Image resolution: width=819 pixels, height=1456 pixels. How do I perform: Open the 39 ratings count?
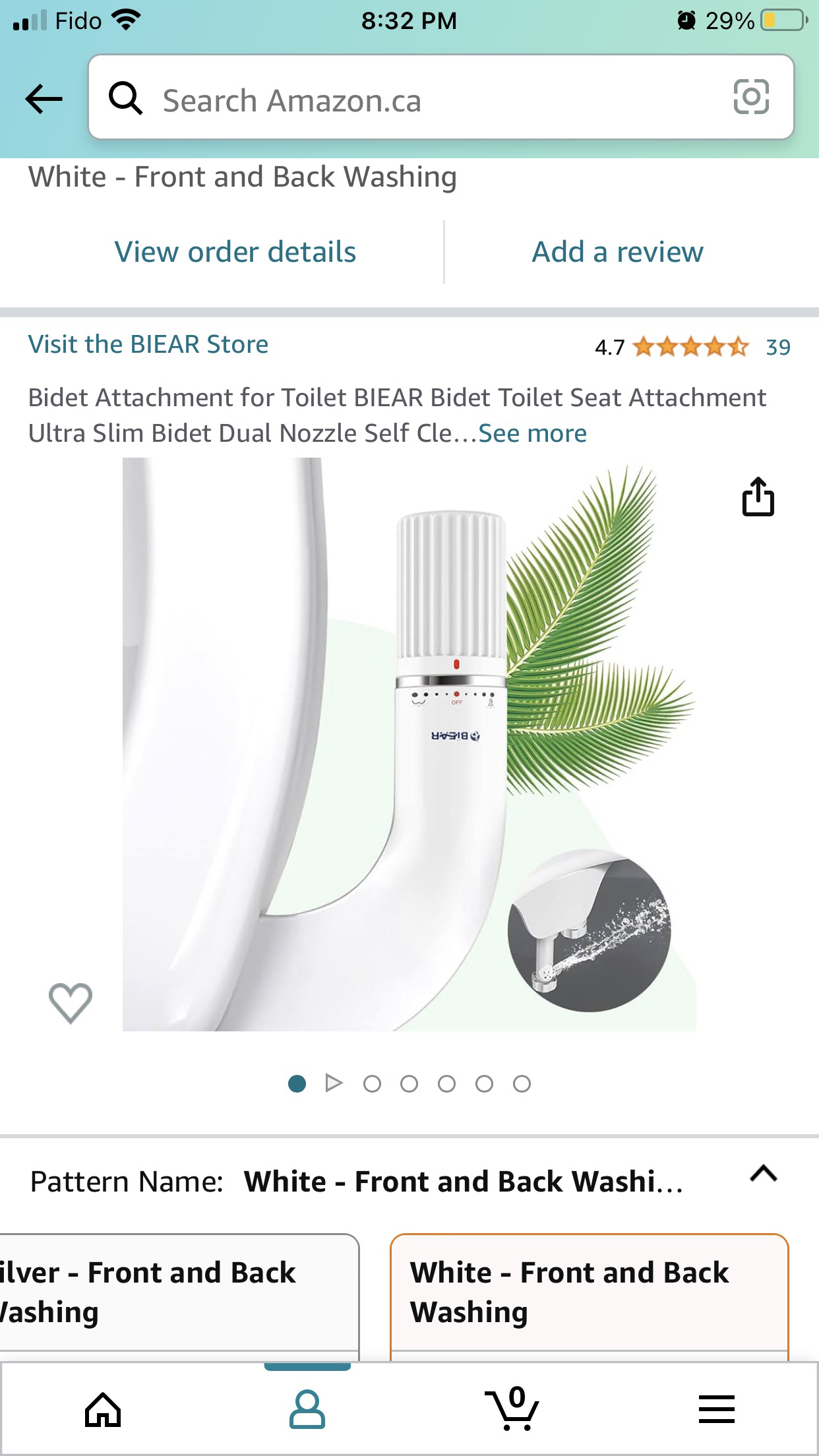[778, 347]
